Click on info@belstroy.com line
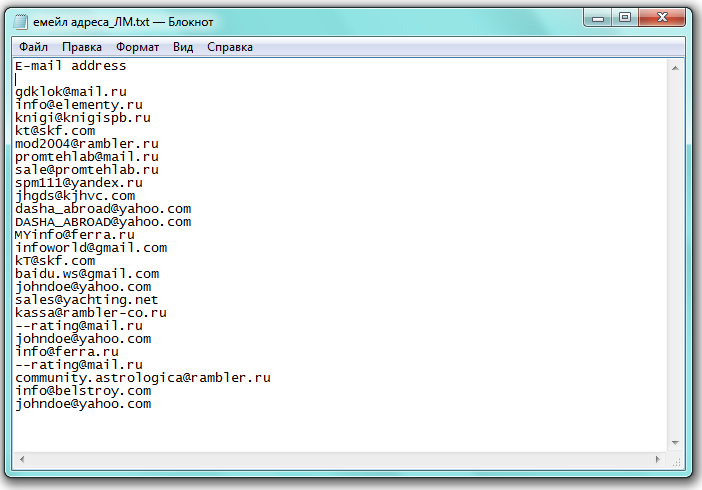The height and width of the screenshot is (490, 702). [83, 391]
